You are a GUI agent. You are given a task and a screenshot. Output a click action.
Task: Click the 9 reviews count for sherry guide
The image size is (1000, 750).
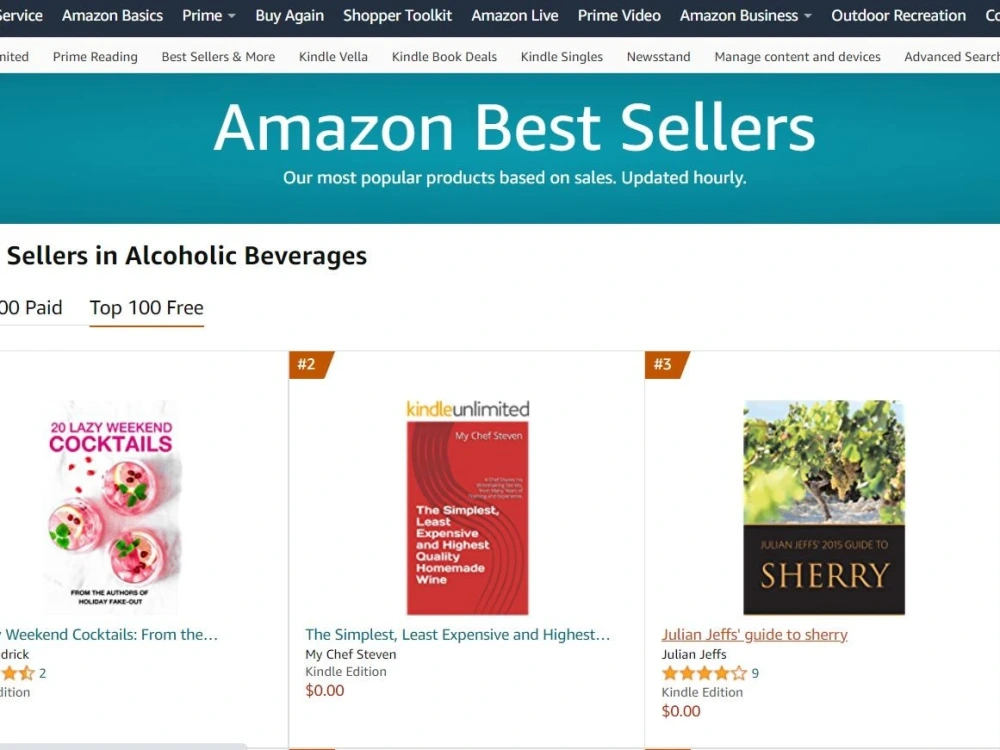pos(755,673)
